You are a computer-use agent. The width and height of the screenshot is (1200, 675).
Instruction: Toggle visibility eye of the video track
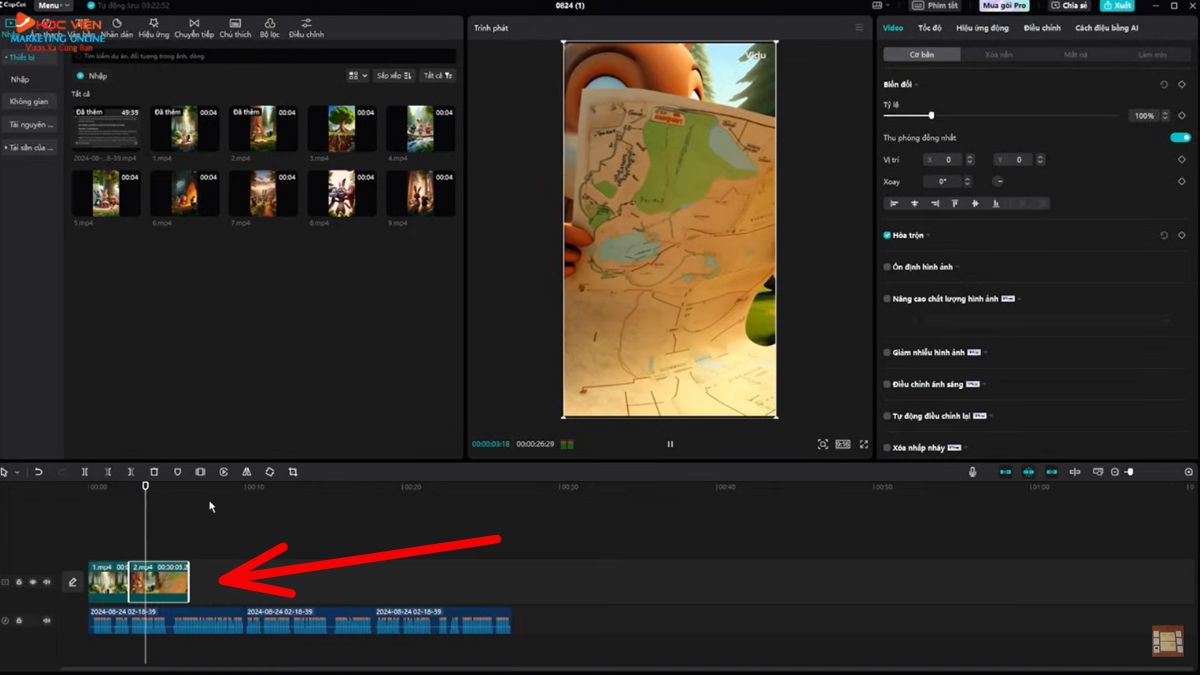(x=32, y=581)
